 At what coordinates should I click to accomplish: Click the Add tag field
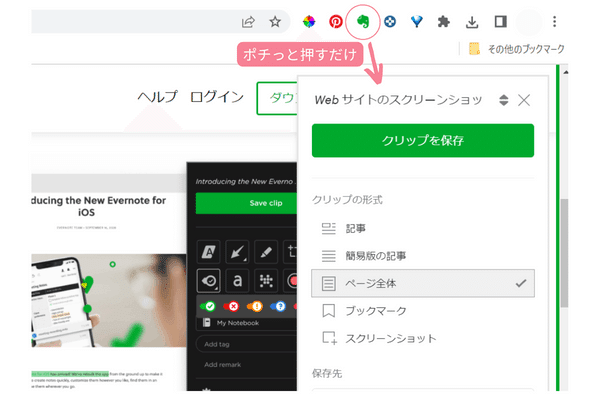pos(247,344)
